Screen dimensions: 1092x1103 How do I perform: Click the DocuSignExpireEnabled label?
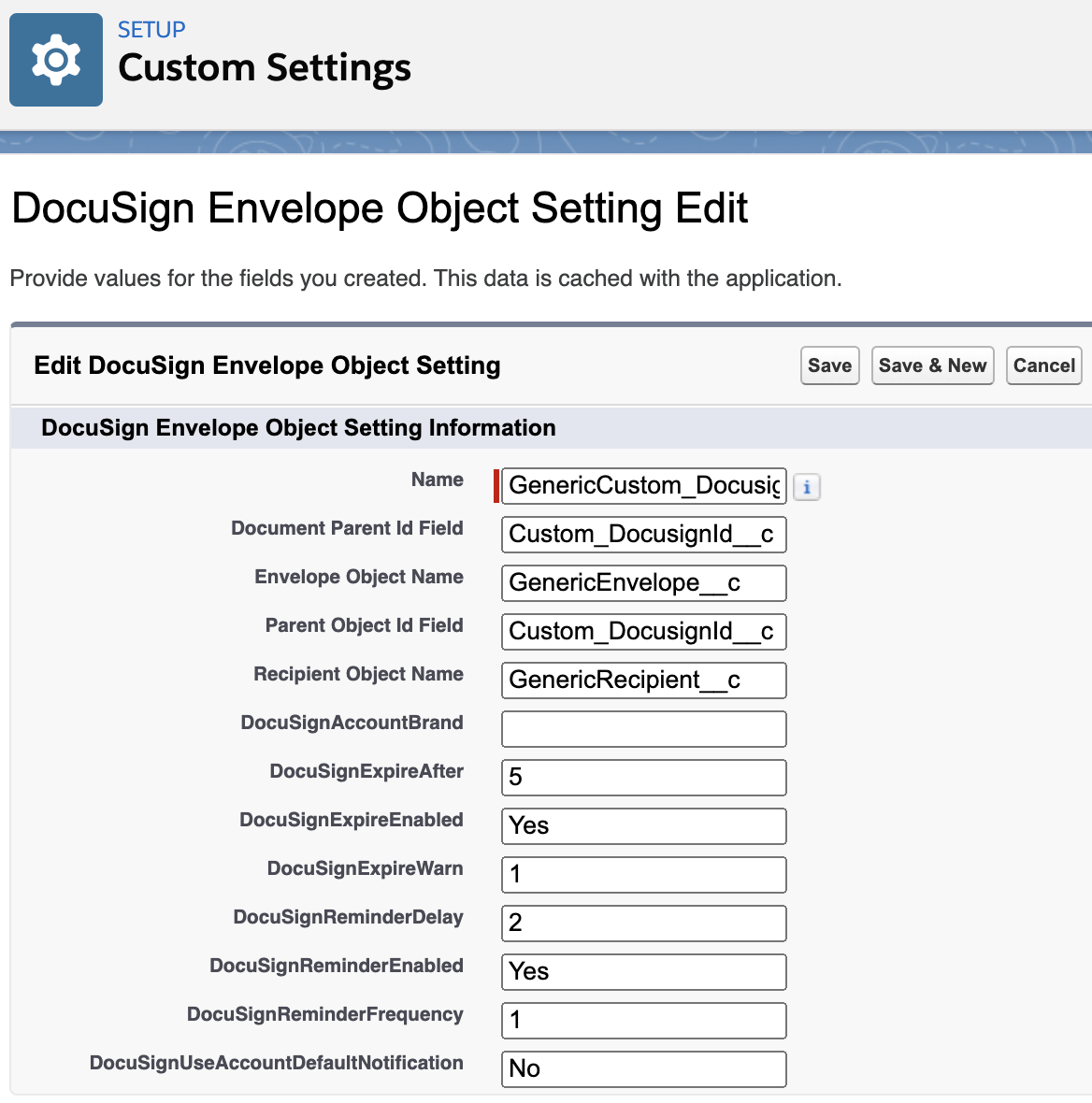click(352, 820)
